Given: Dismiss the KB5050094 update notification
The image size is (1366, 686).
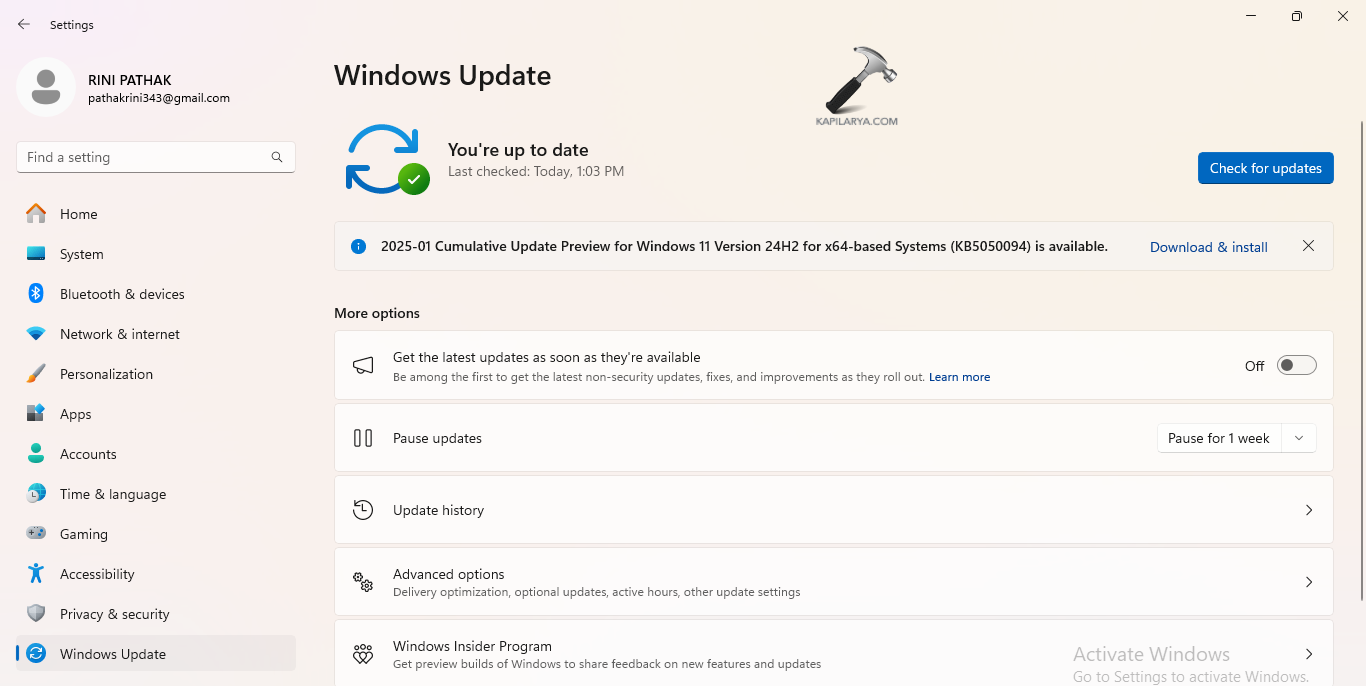Looking at the screenshot, I should pyautogui.click(x=1308, y=246).
